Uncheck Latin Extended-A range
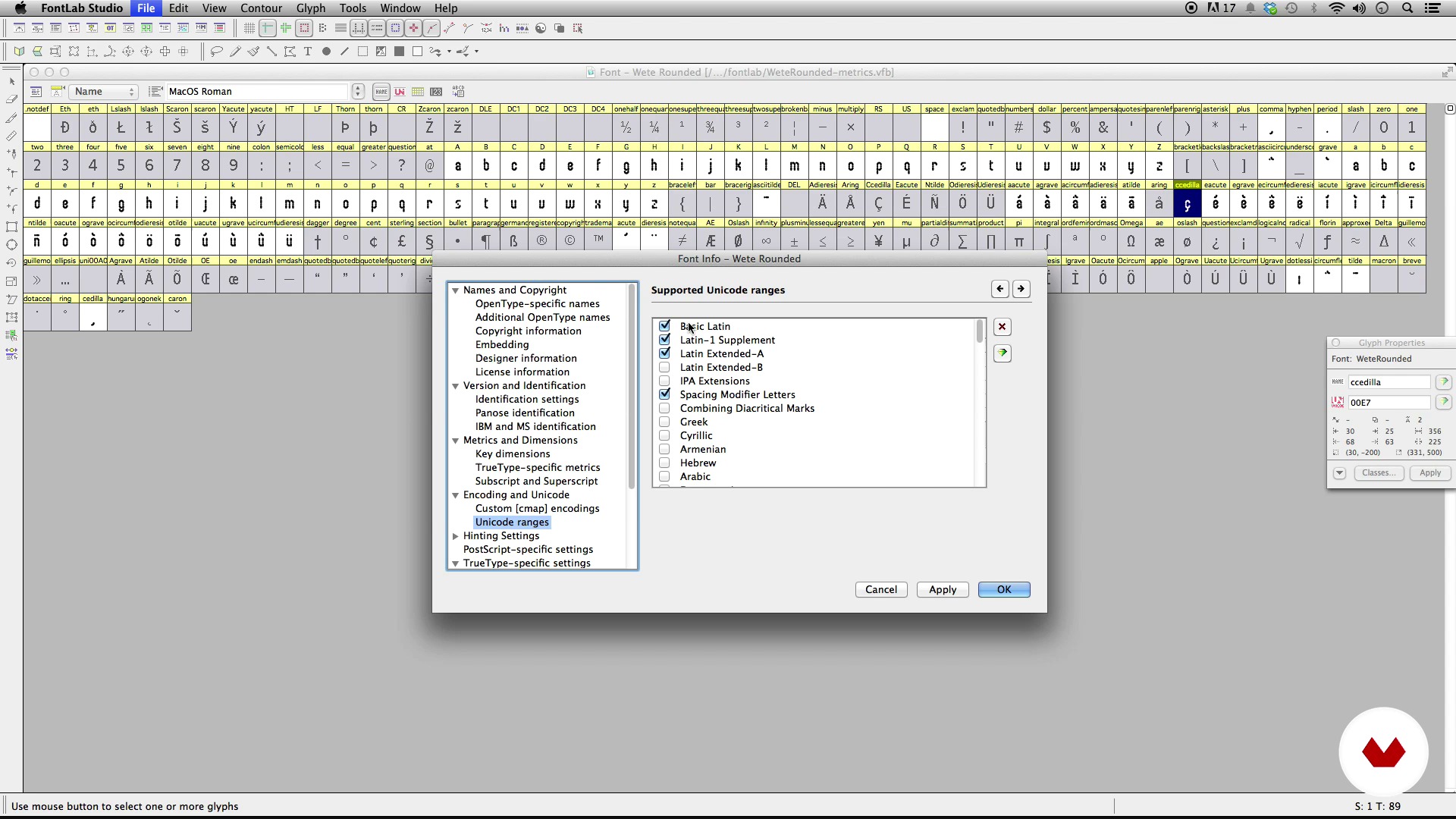 click(665, 353)
